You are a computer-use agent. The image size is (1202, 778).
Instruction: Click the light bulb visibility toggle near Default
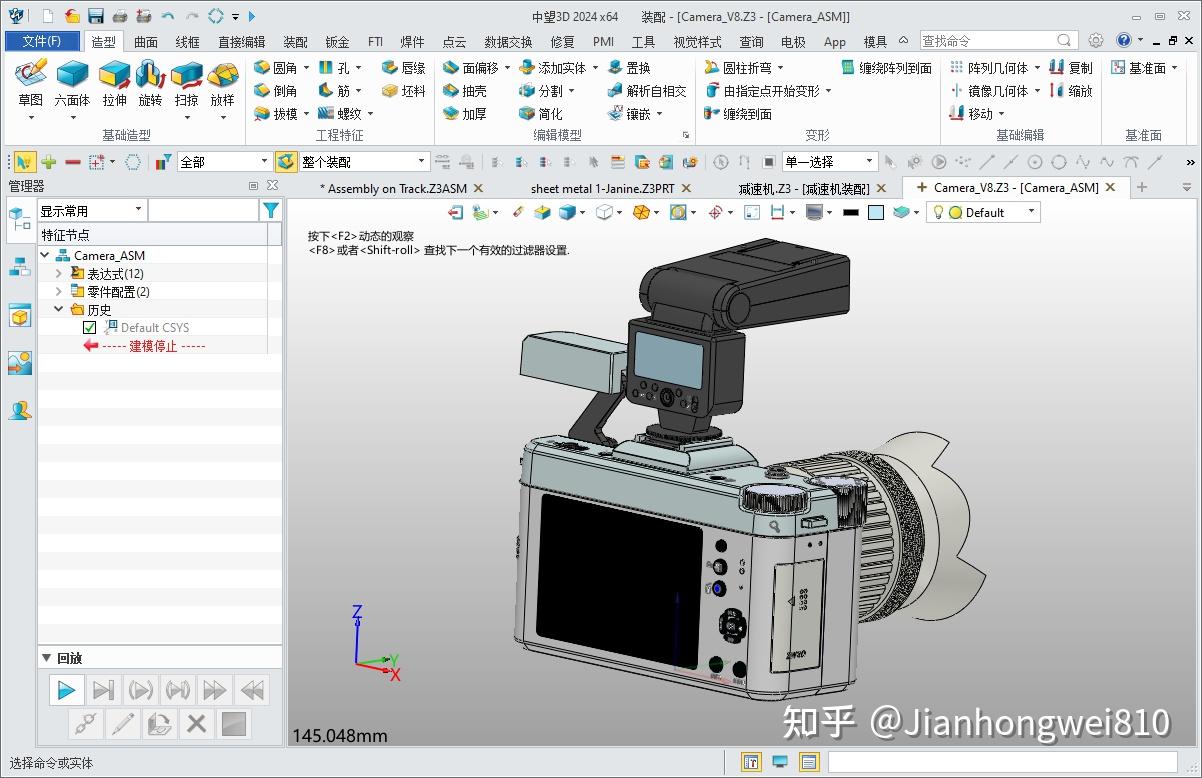938,212
